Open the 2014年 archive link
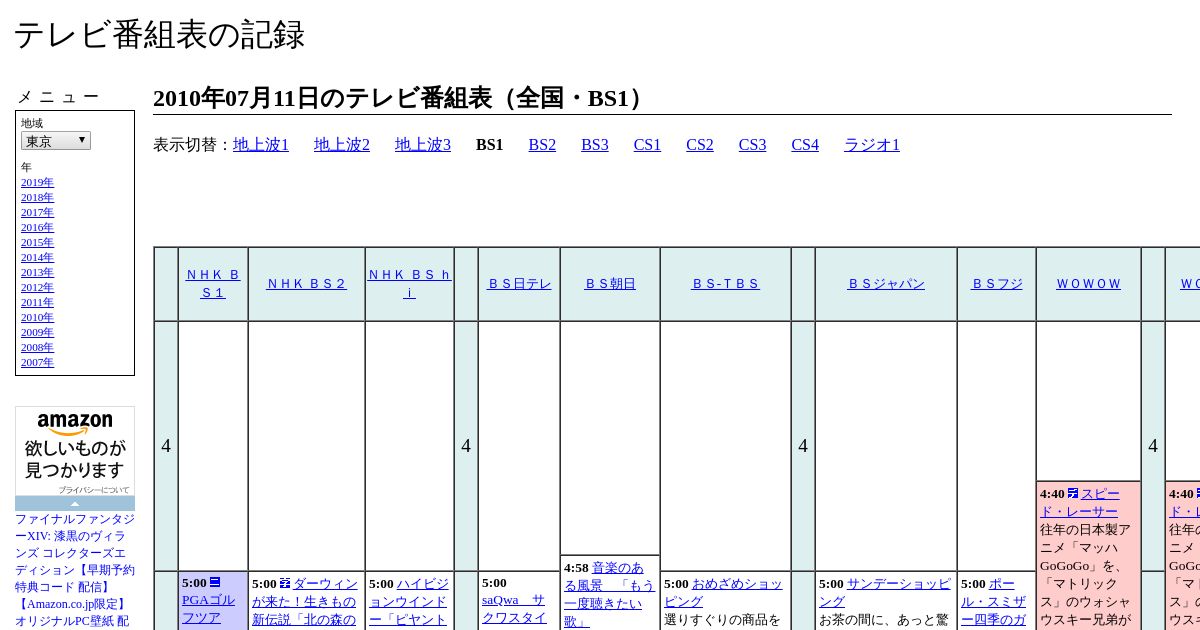 click(x=37, y=258)
